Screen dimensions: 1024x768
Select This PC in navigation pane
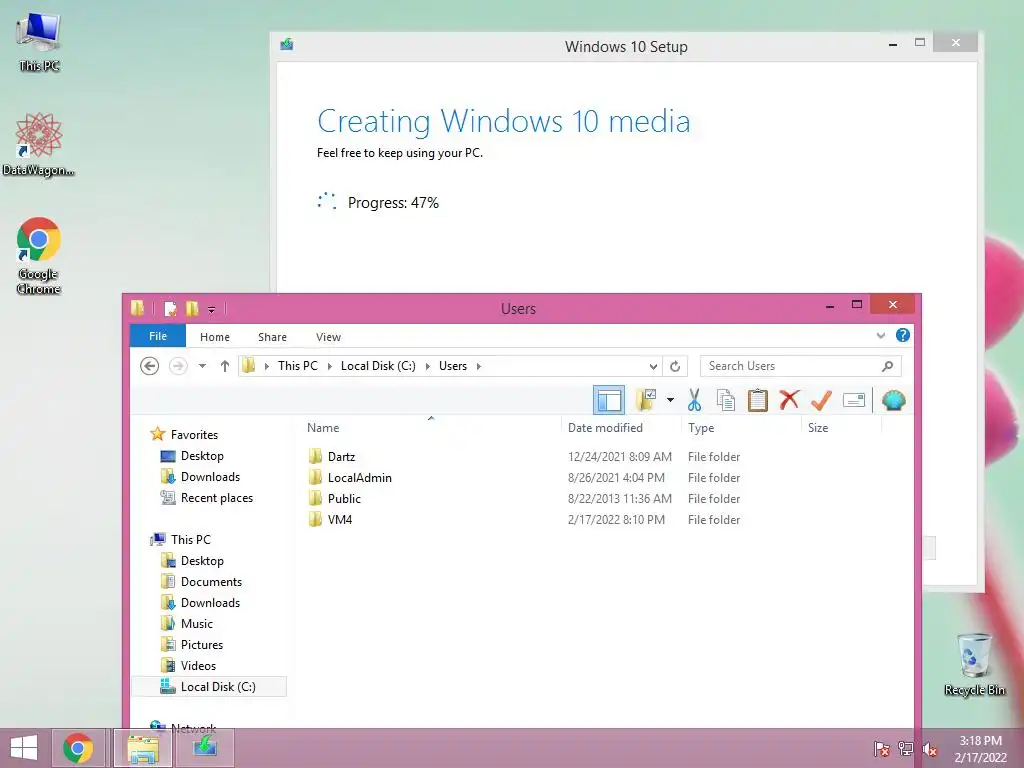click(191, 539)
